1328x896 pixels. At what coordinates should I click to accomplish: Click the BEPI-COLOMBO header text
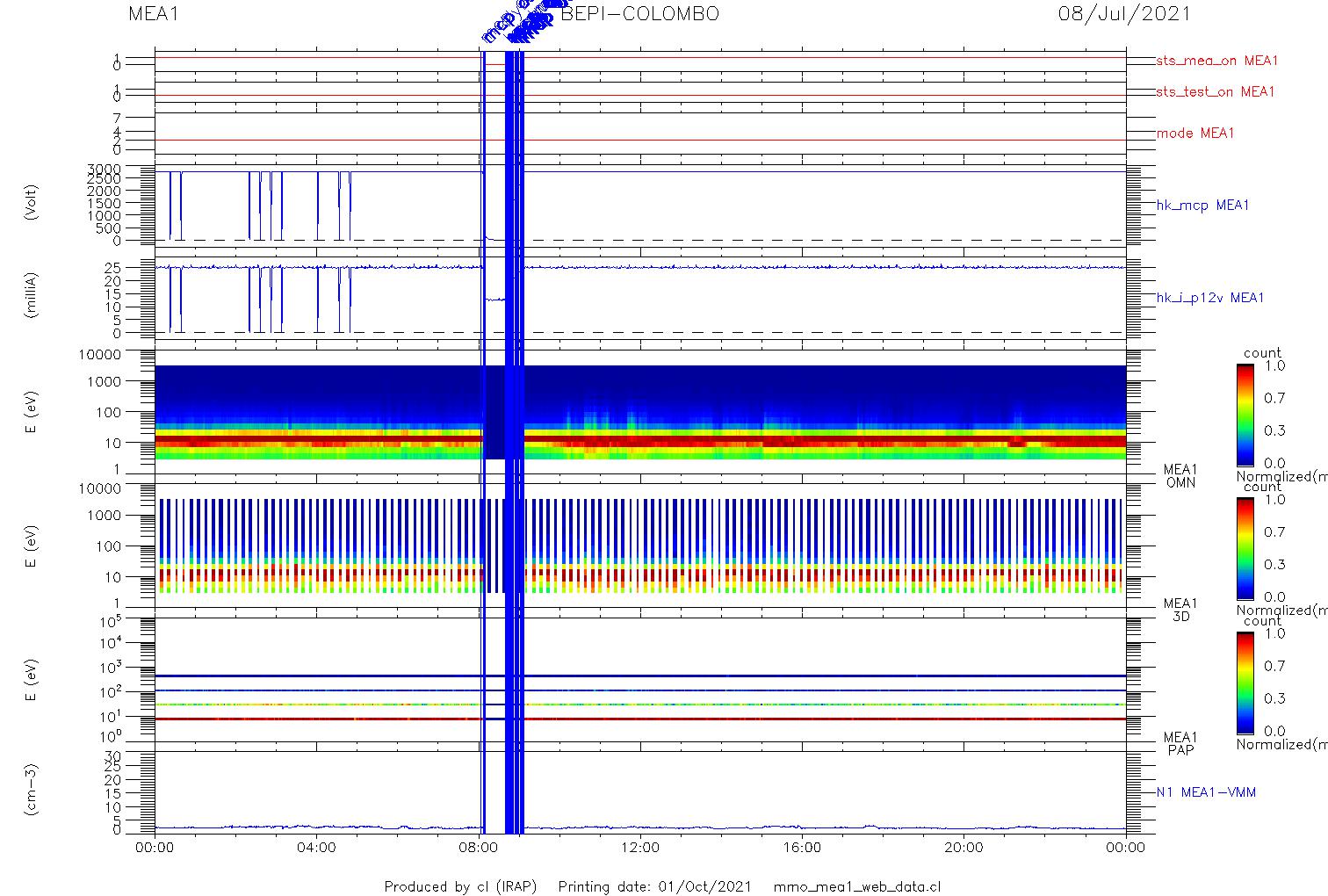tap(639, 14)
